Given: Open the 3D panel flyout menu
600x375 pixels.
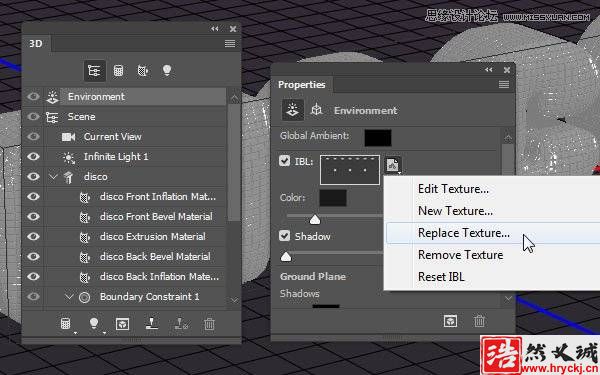Looking at the screenshot, I should click(x=230, y=44).
